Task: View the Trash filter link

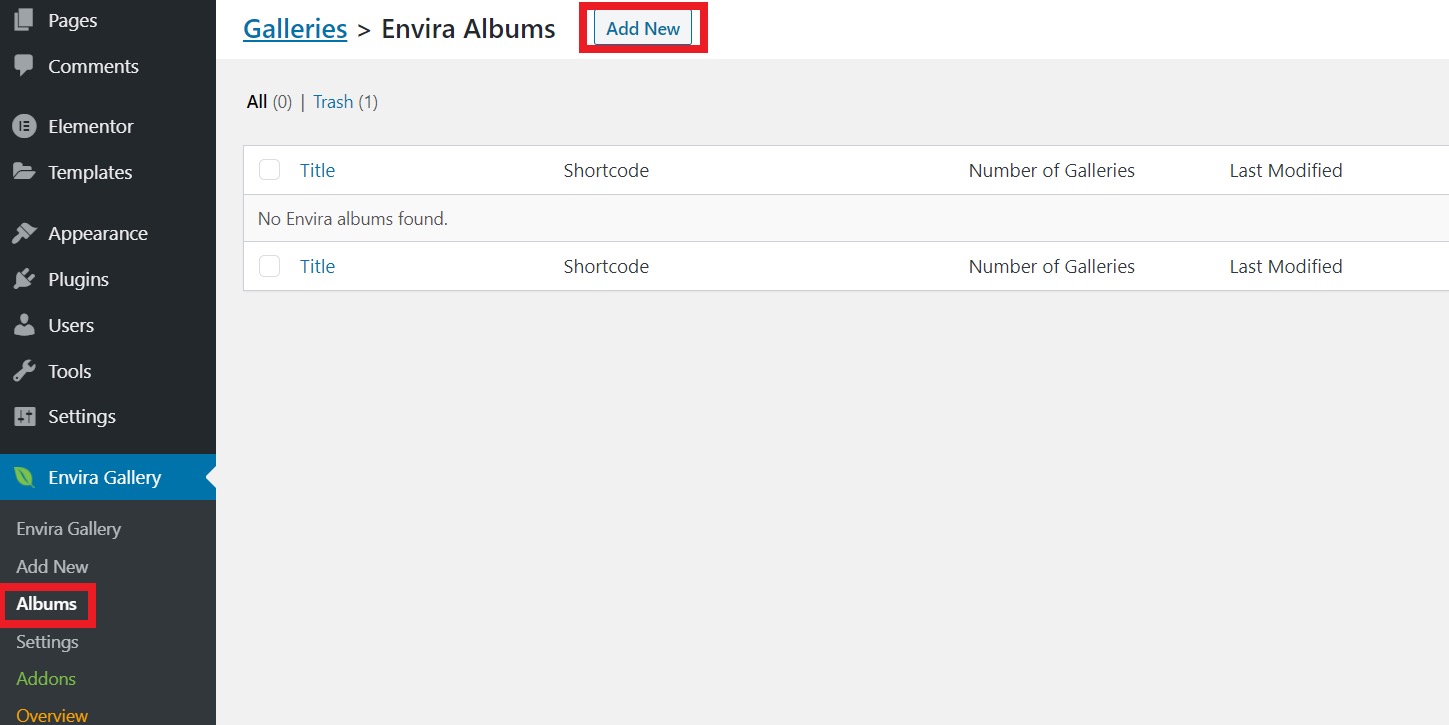Action: point(333,102)
